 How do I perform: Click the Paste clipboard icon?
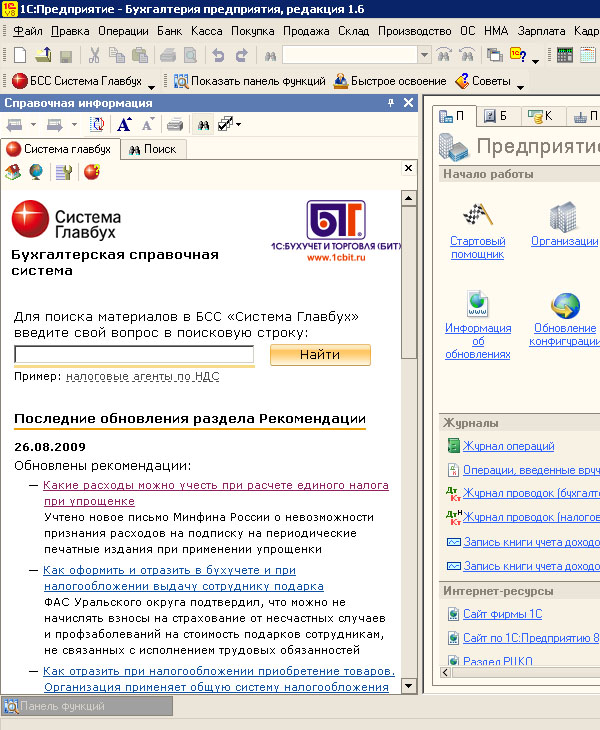pos(140,55)
